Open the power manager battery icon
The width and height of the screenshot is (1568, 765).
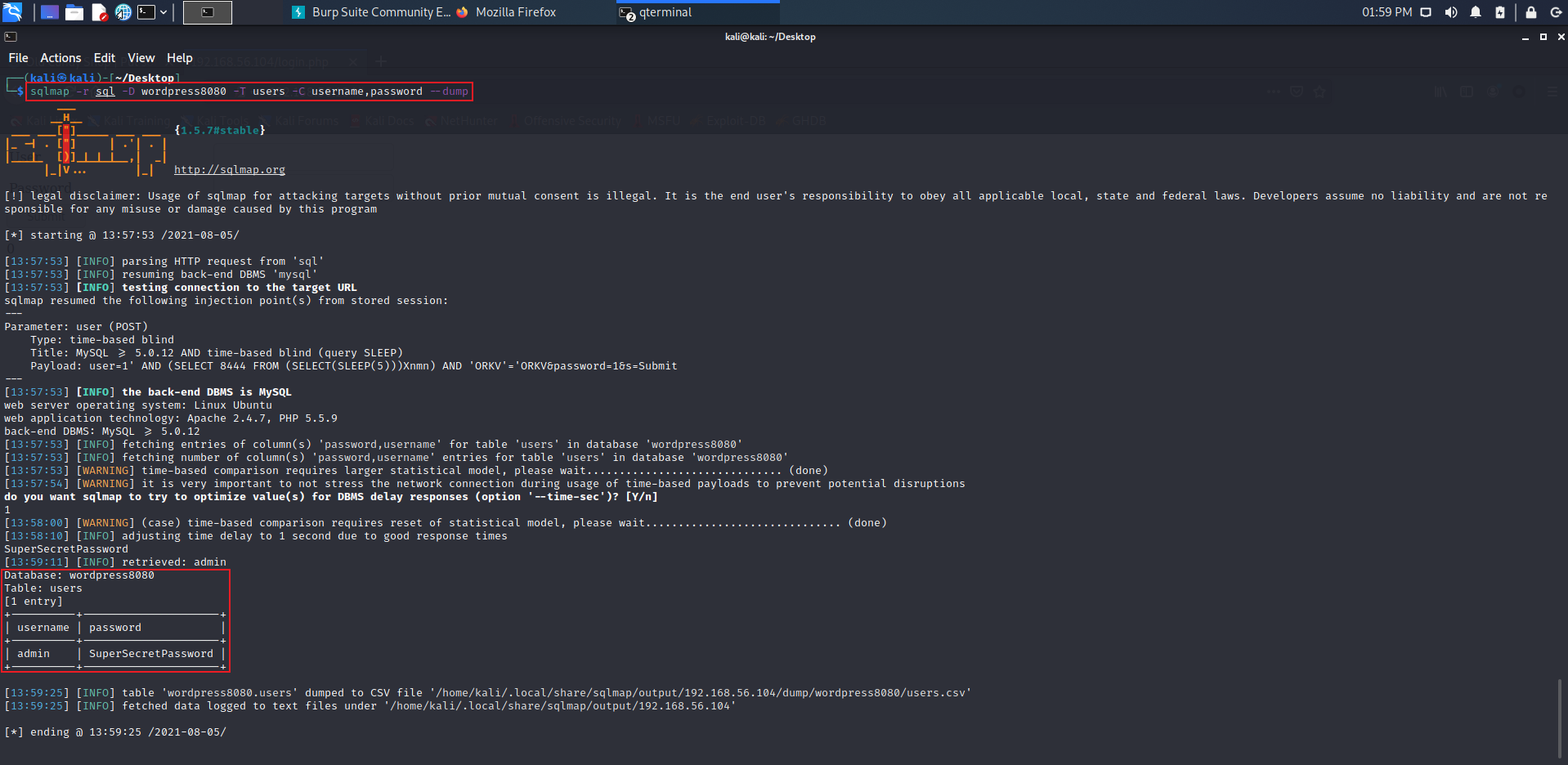(x=1500, y=12)
